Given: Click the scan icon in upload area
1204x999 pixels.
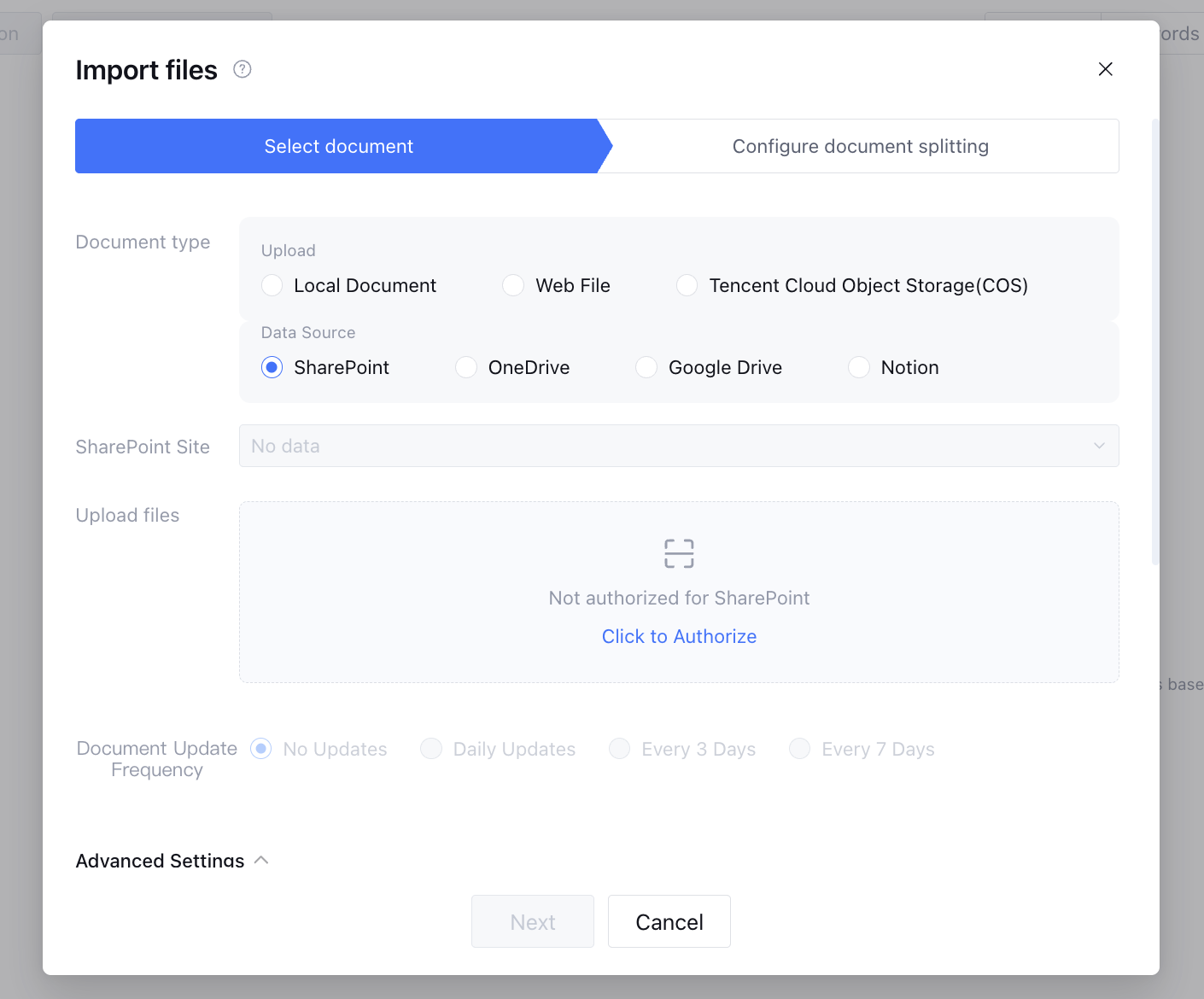Looking at the screenshot, I should (679, 553).
